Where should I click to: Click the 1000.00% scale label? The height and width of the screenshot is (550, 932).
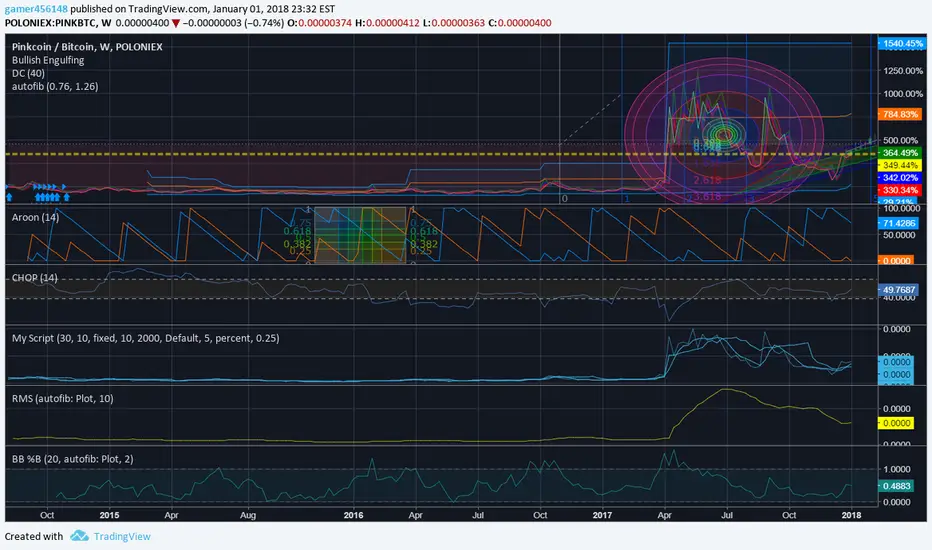point(903,94)
